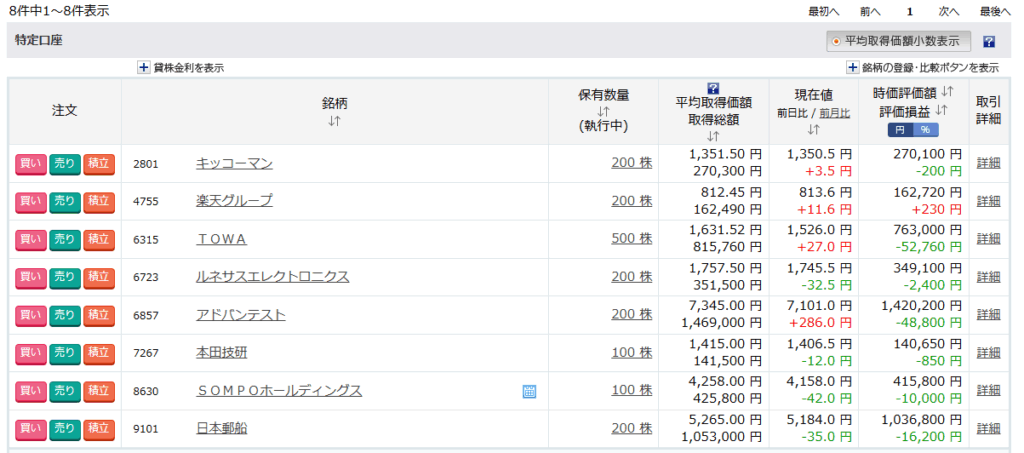Go to 次へ page

click(x=948, y=11)
